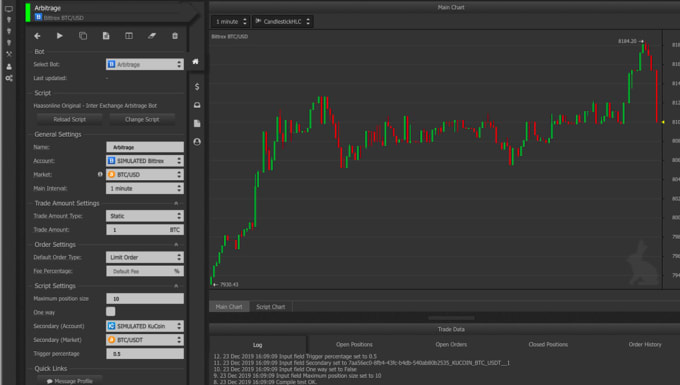Open the document page side tab icon
Viewport: 680px width, 385px height.
pyautogui.click(x=197, y=124)
